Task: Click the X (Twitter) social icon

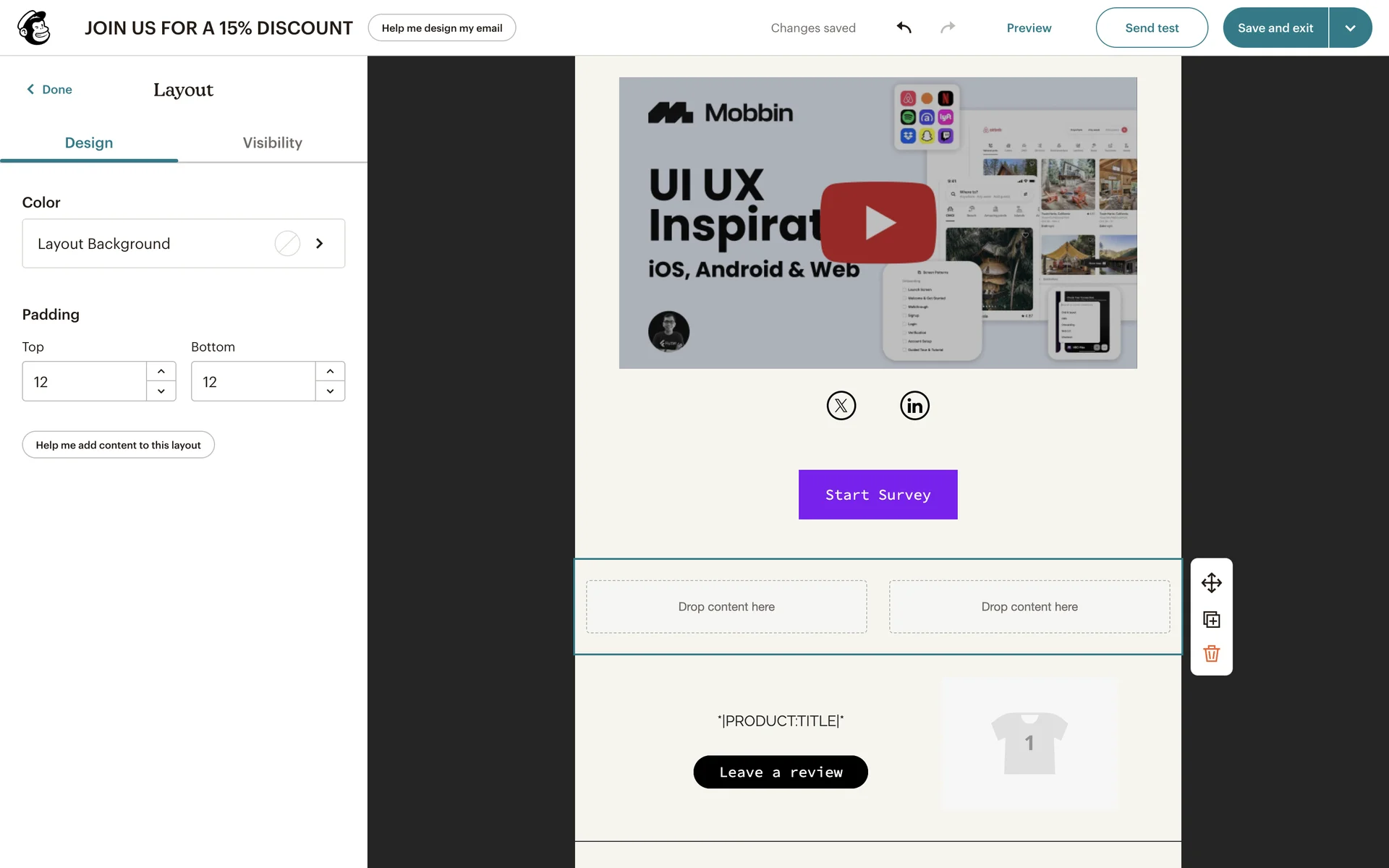Action: coord(841,406)
